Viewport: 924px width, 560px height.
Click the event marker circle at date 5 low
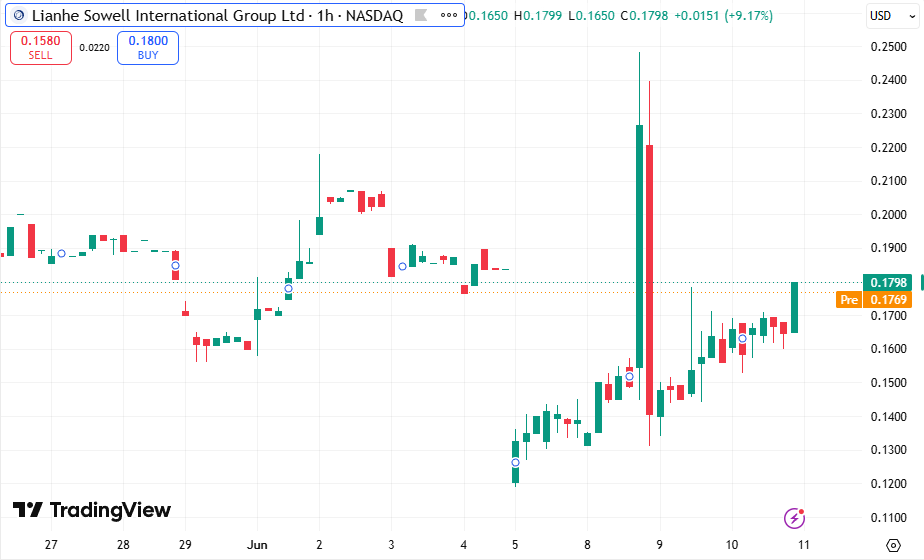(x=515, y=462)
